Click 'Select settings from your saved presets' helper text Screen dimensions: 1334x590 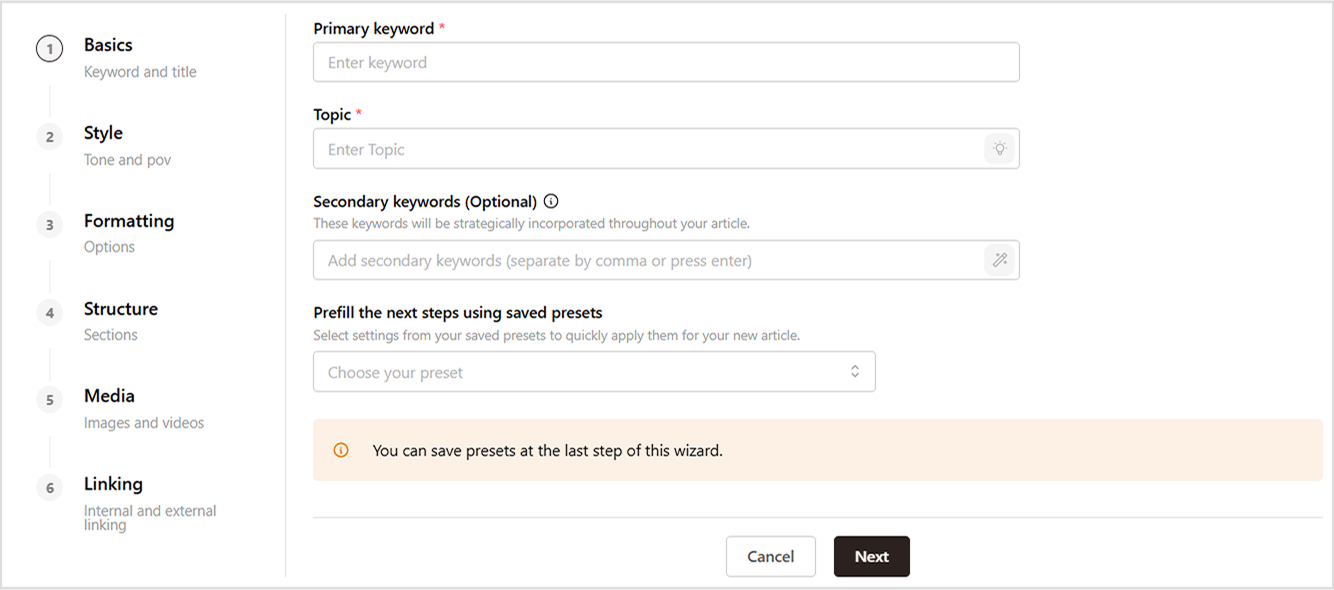point(556,336)
